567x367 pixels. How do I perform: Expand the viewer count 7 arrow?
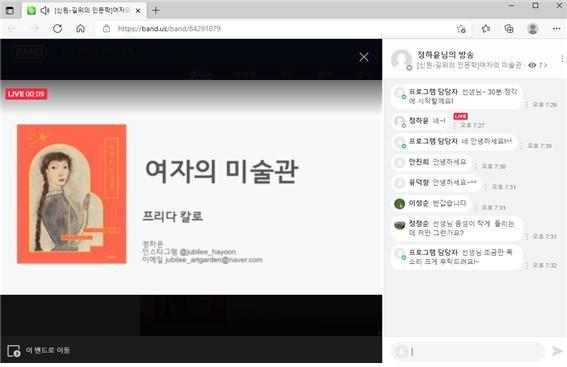coord(545,65)
